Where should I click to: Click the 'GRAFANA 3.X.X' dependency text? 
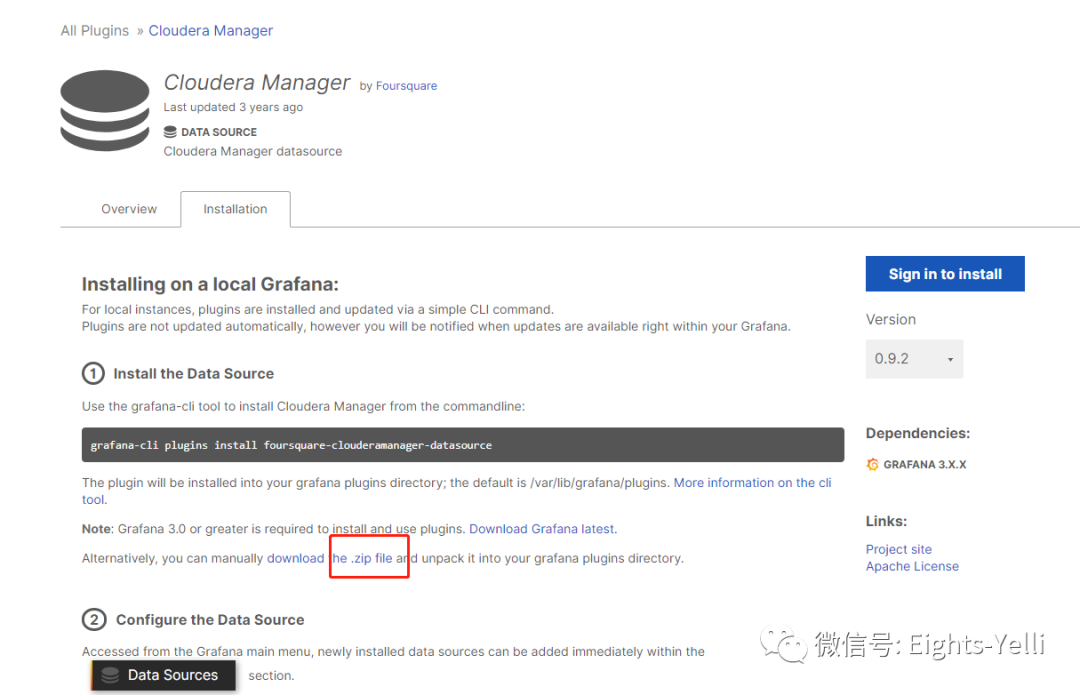point(925,465)
